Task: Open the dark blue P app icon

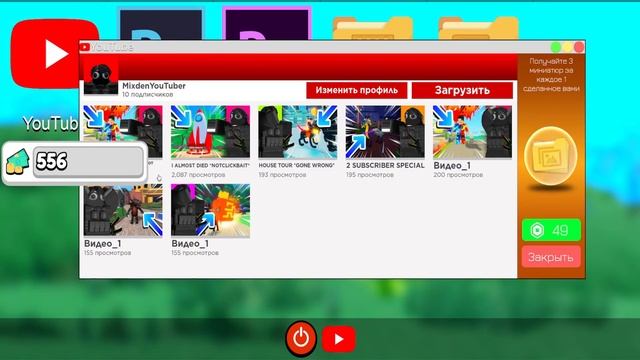Action: click(161, 24)
